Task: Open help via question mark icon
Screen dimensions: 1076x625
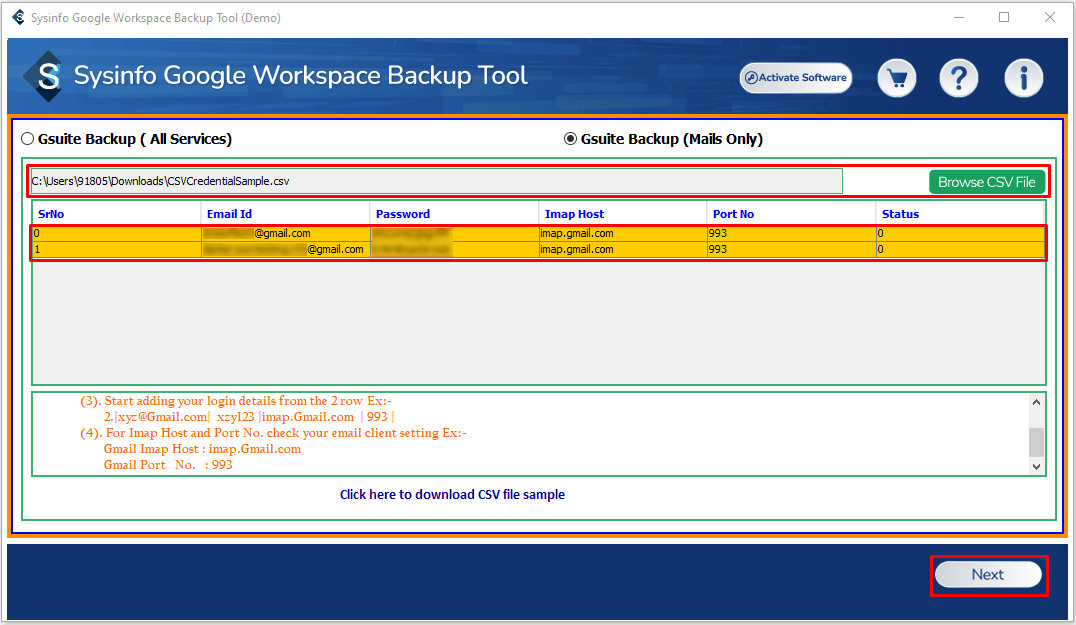Action: click(x=958, y=78)
